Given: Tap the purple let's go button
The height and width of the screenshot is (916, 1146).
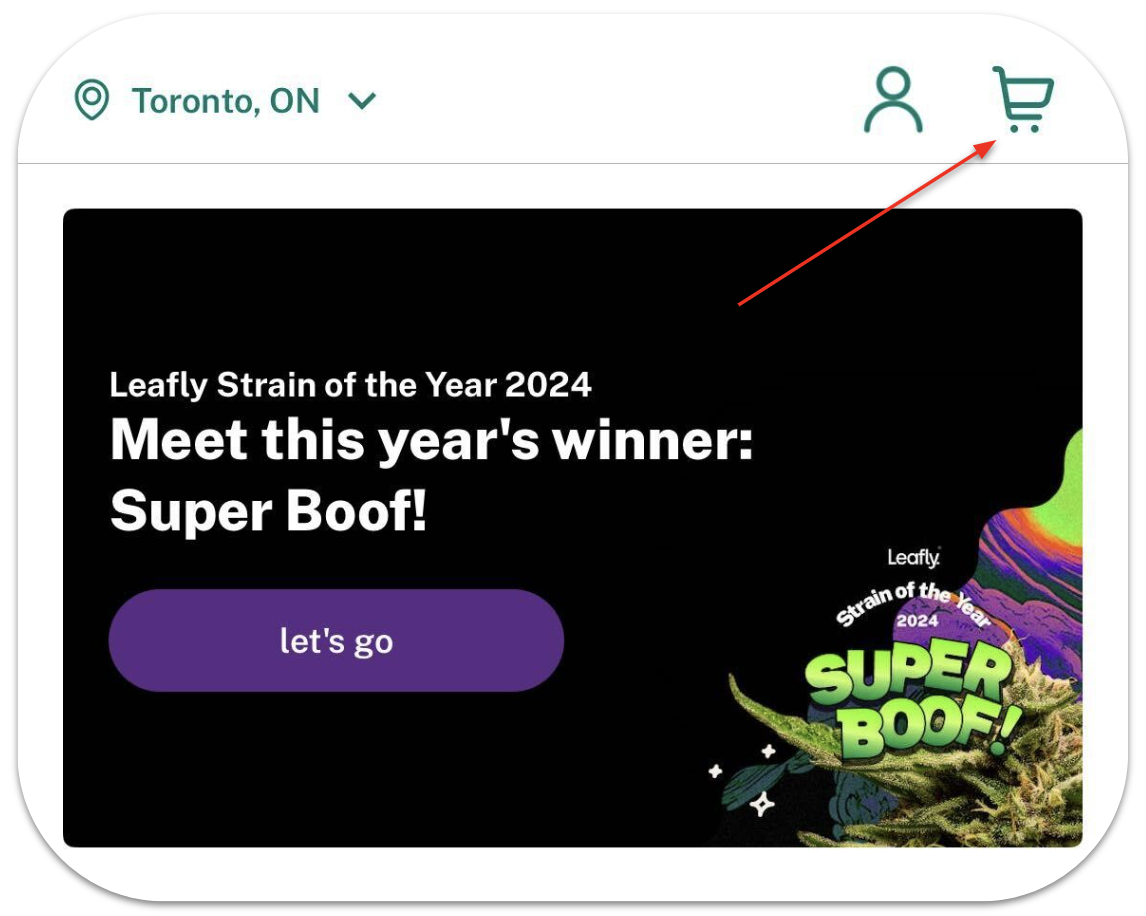Looking at the screenshot, I should (336, 640).
